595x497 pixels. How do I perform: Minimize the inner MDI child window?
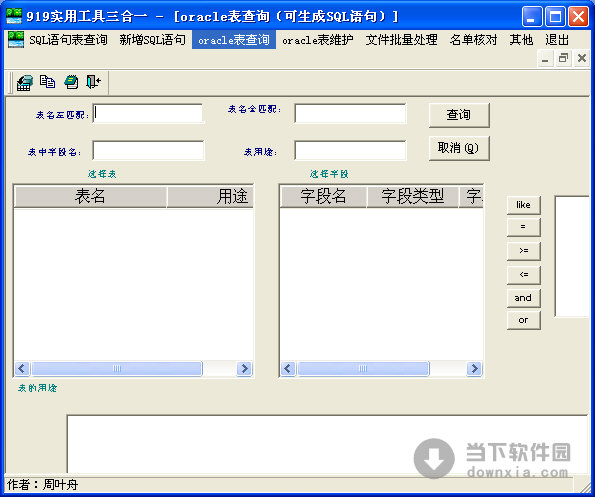[545, 59]
